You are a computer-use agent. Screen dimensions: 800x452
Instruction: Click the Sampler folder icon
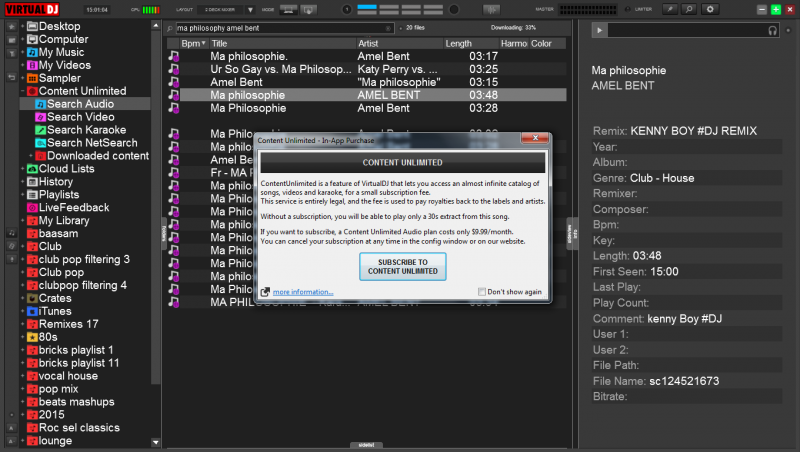point(32,78)
